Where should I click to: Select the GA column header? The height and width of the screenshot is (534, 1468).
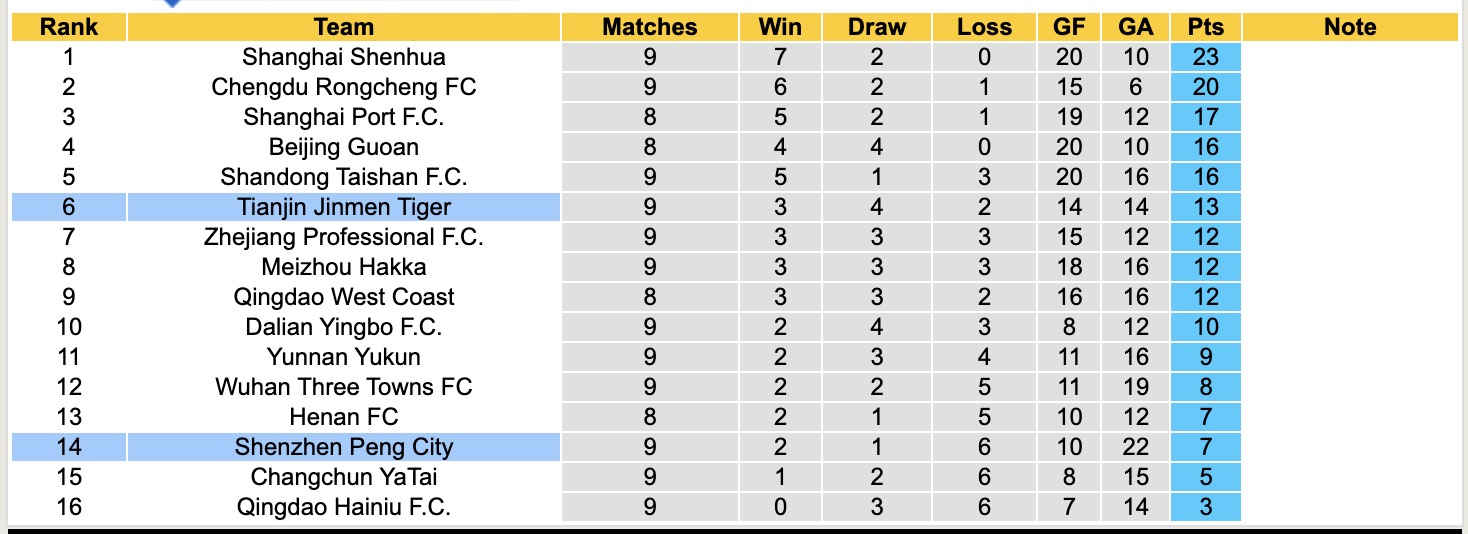point(1136,27)
